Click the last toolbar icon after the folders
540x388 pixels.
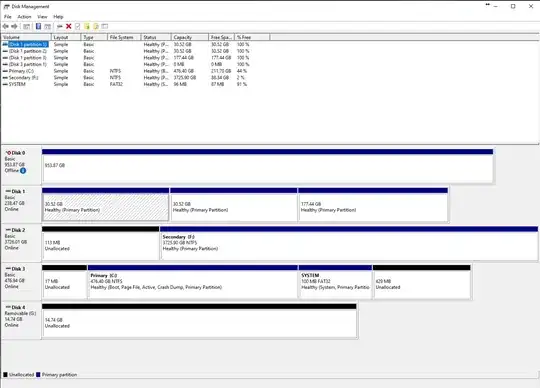pyautogui.click(x=105, y=26)
